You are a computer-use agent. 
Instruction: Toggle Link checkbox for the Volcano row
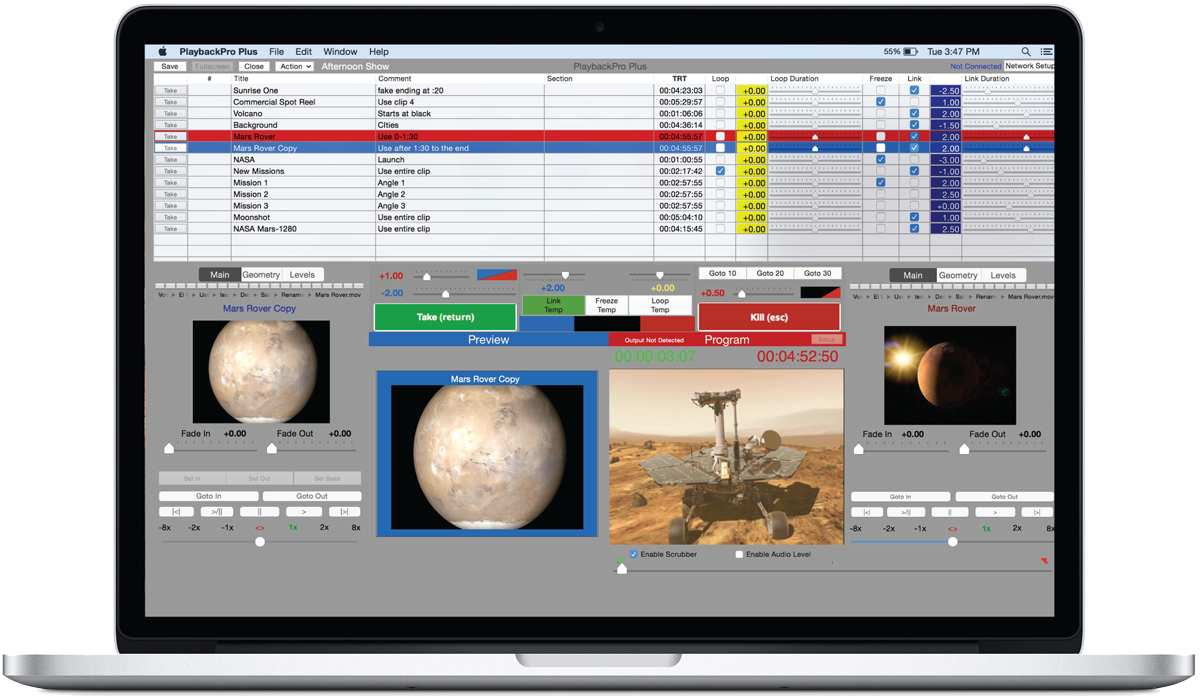914,113
